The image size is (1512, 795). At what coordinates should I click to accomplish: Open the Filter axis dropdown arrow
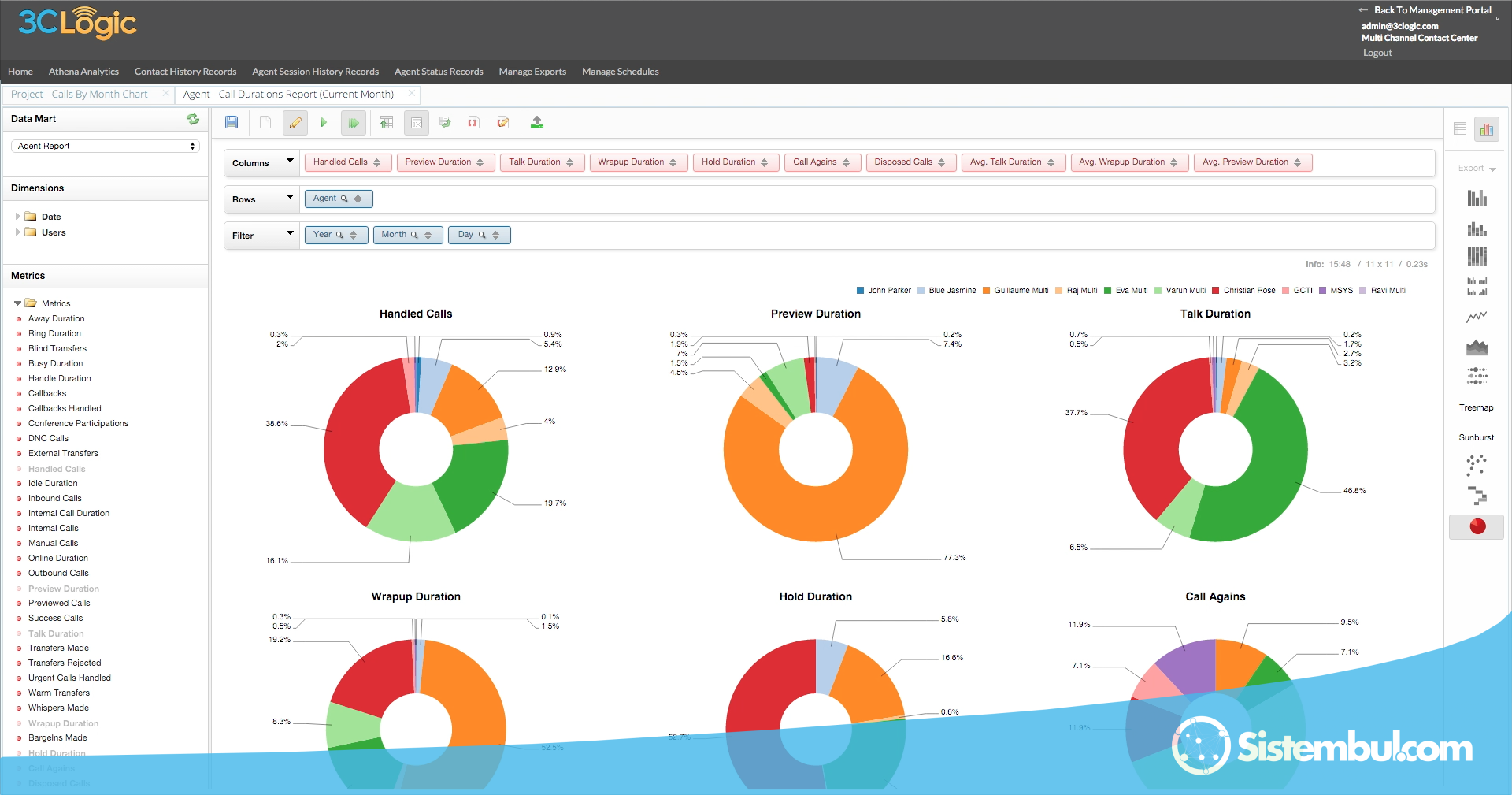coord(290,233)
